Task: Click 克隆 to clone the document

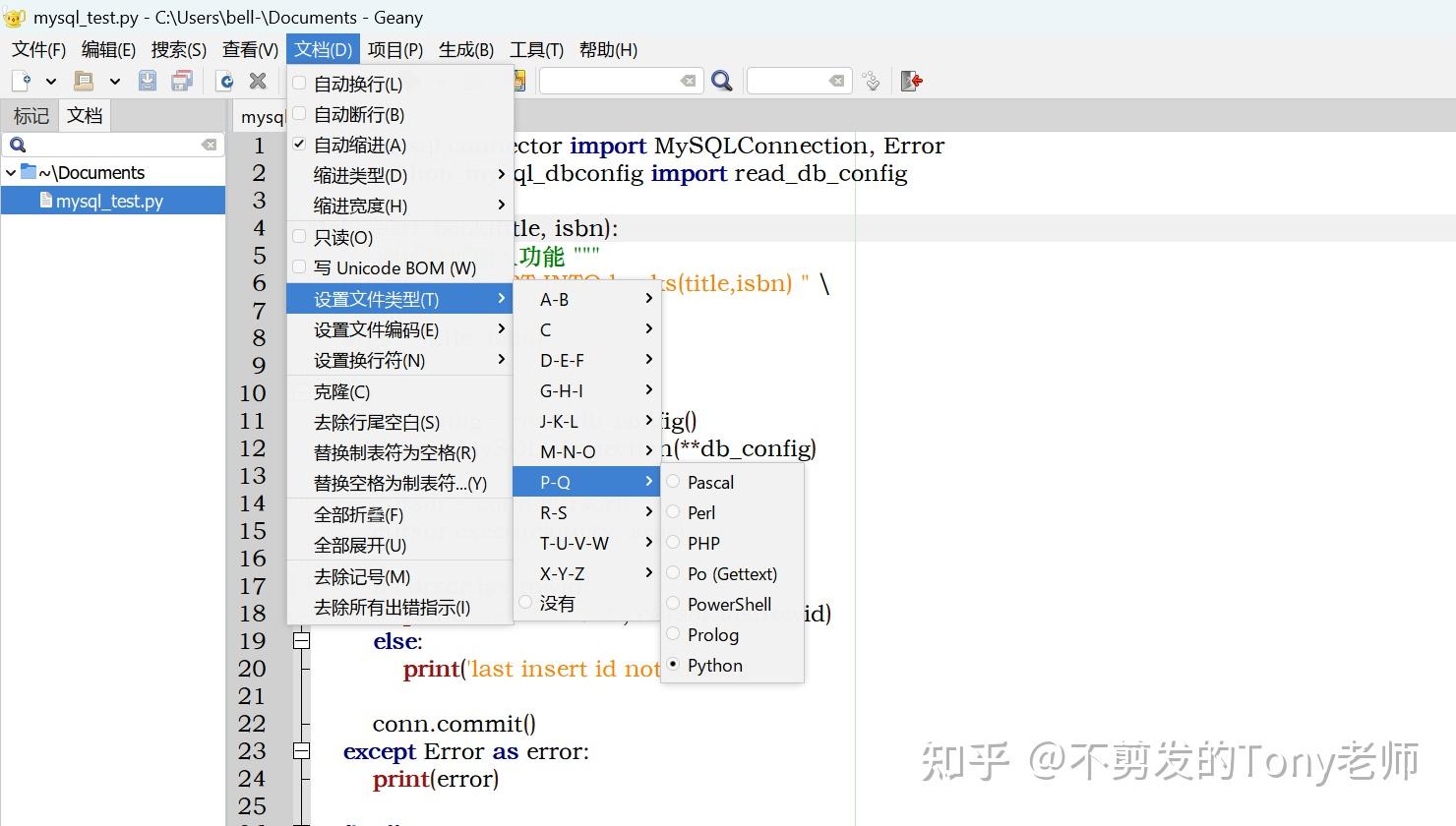Action: [x=399, y=391]
